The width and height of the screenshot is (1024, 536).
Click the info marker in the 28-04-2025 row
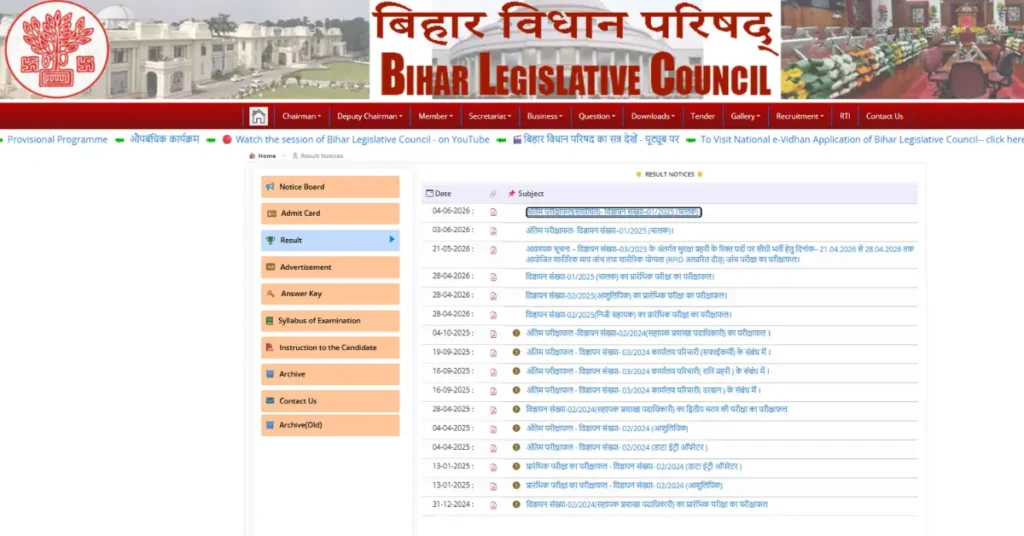point(516,409)
